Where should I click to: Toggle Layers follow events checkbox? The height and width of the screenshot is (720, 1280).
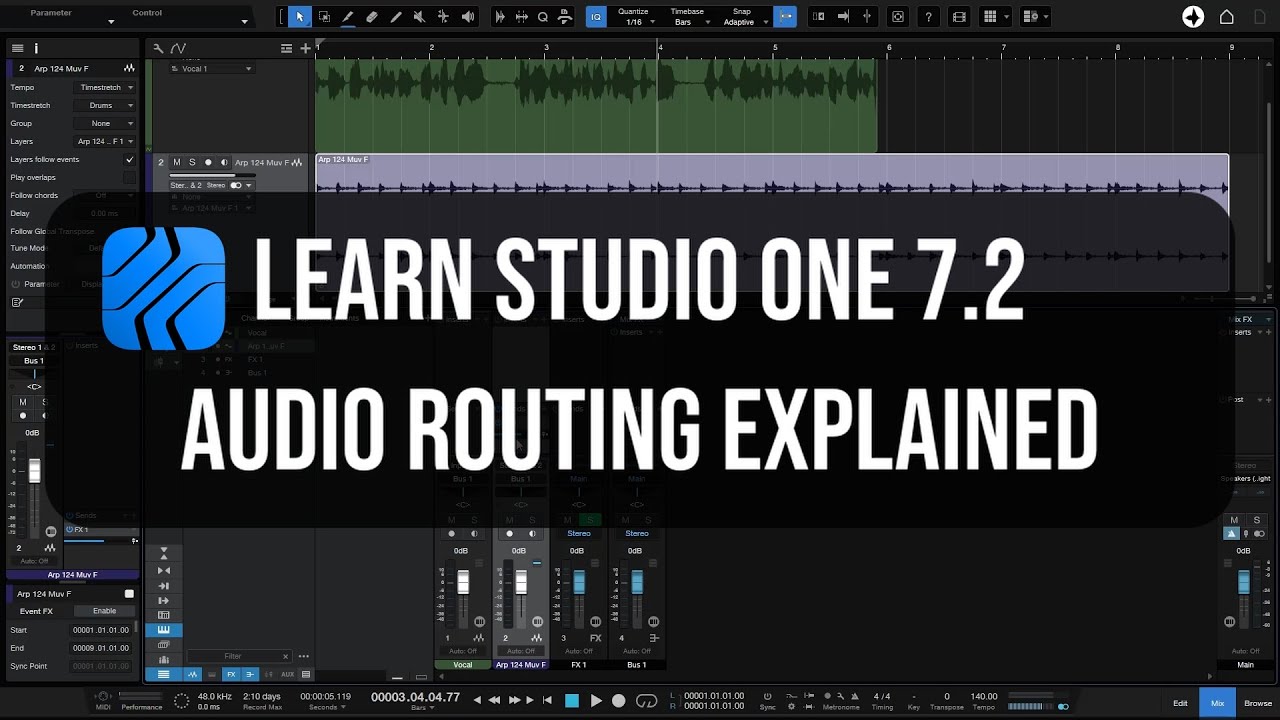(x=129, y=159)
